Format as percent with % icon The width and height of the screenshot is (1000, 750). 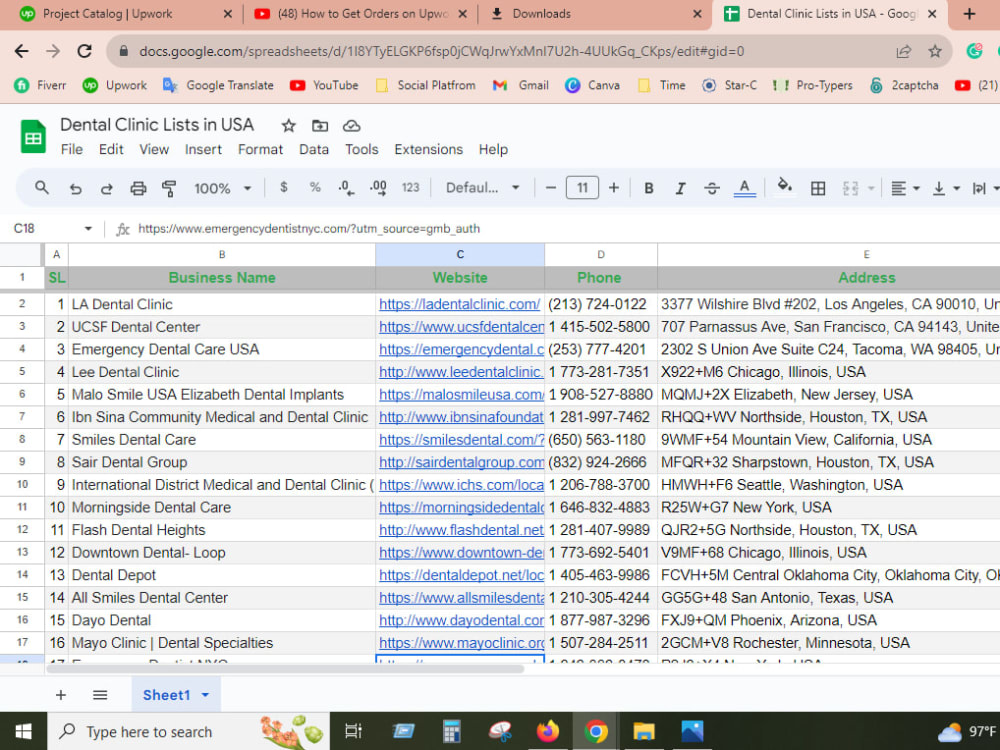click(315, 188)
